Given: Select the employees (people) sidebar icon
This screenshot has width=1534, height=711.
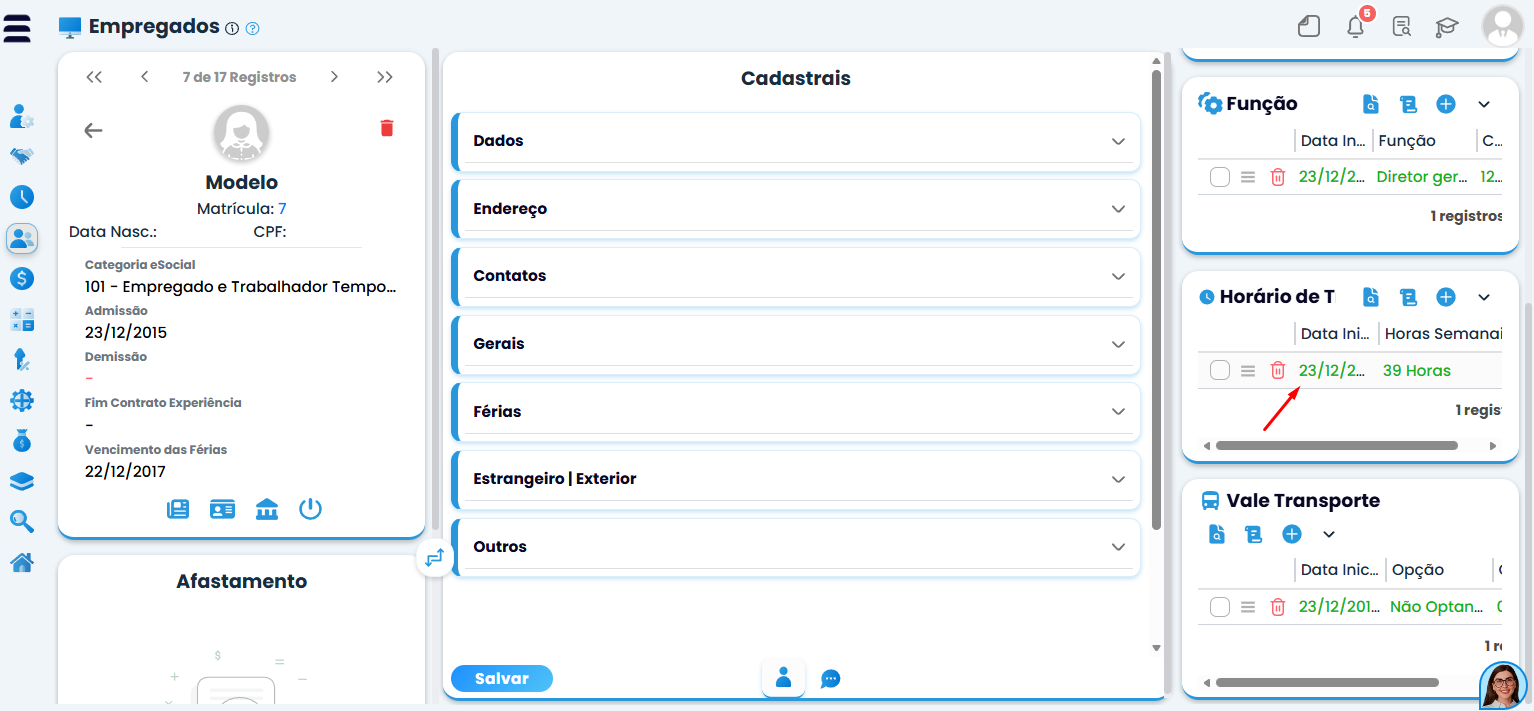Looking at the screenshot, I should click(x=22, y=238).
